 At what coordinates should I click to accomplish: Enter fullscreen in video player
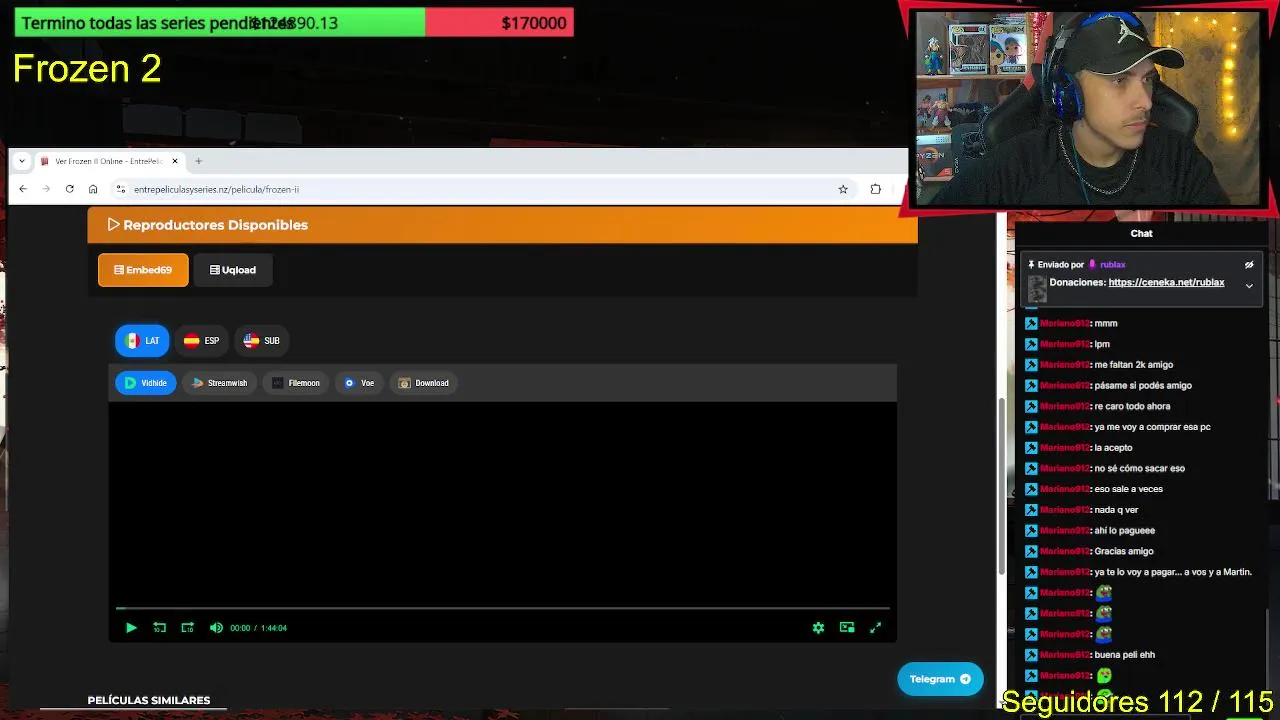click(x=875, y=628)
